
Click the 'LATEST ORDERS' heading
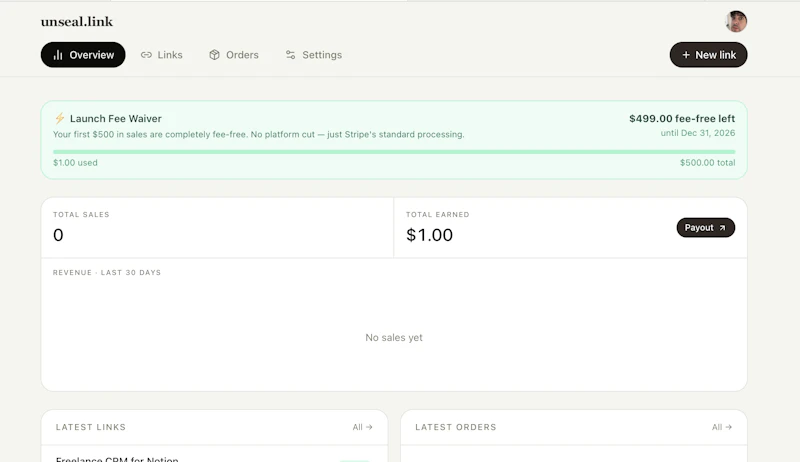pyautogui.click(x=456, y=427)
